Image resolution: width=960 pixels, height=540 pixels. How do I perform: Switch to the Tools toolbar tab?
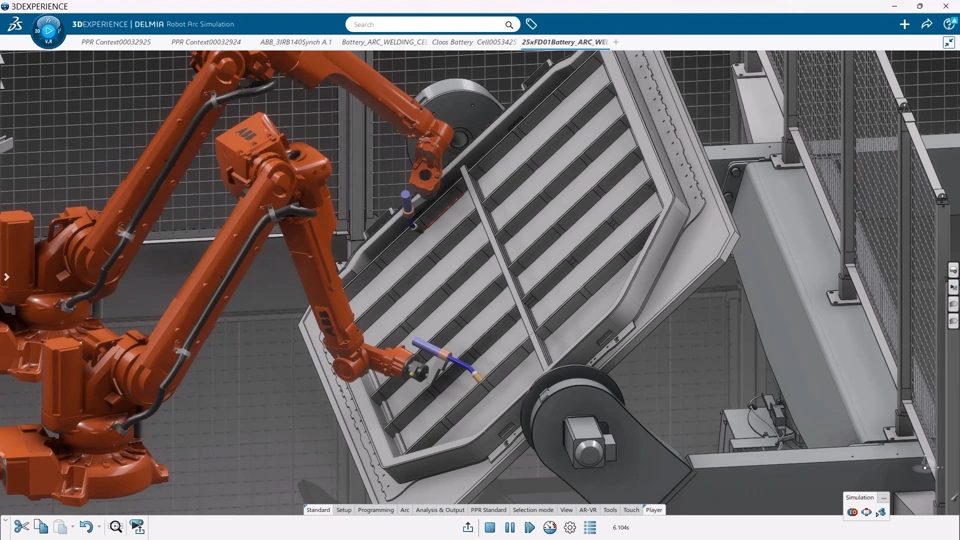click(x=610, y=510)
